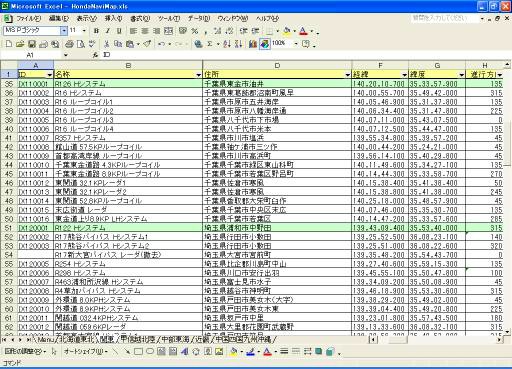This screenshot has width=512, height=369.
Task: Click the Print icon
Action: [69, 44]
